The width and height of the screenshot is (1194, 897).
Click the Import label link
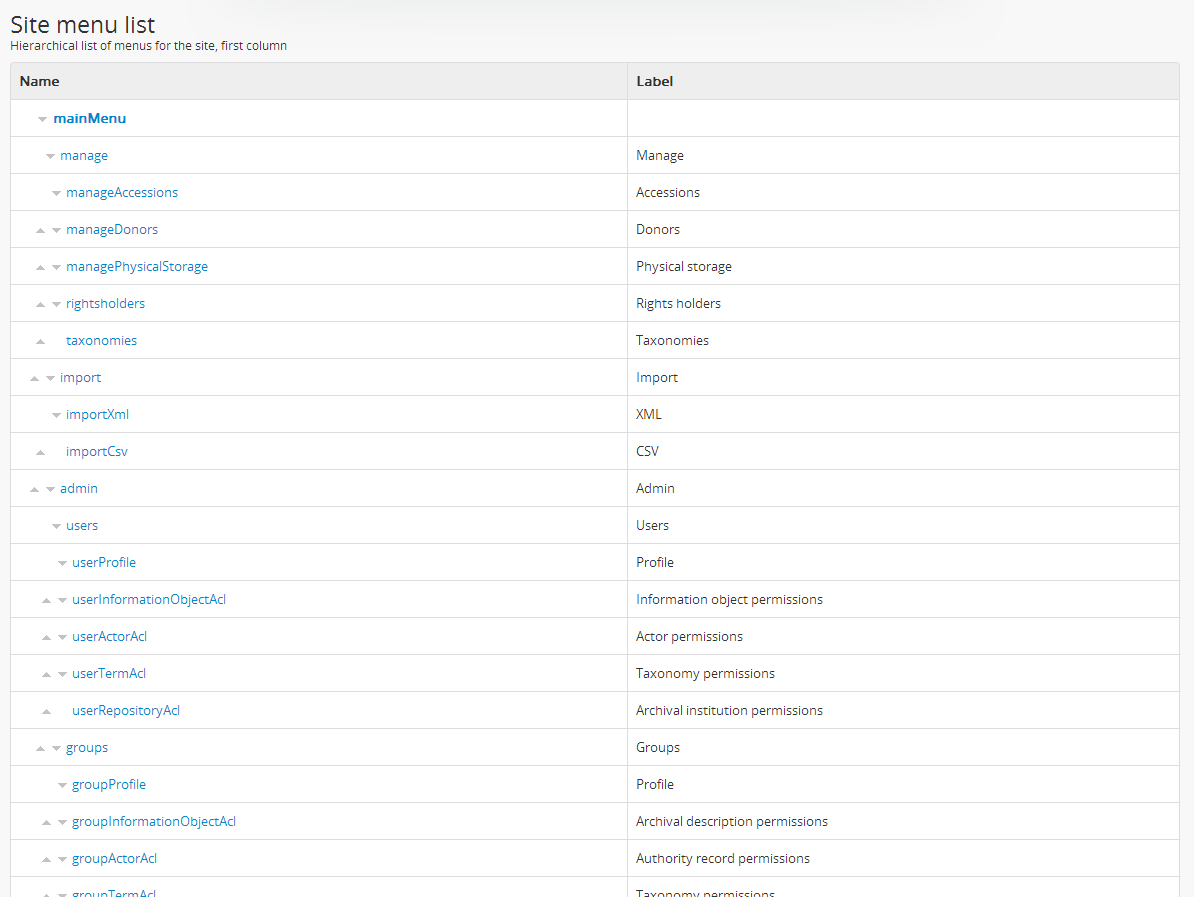[657, 377]
